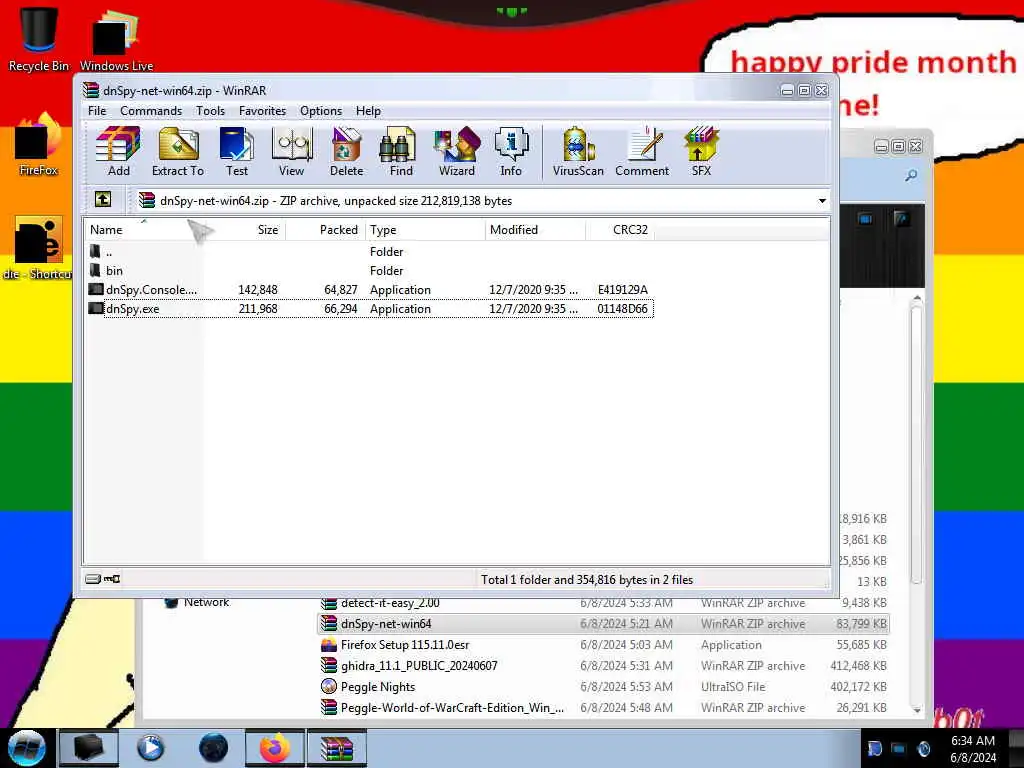This screenshot has height=768, width=1024.
Task: Click the dark globe taskbar icon
Action: point(213,748)
